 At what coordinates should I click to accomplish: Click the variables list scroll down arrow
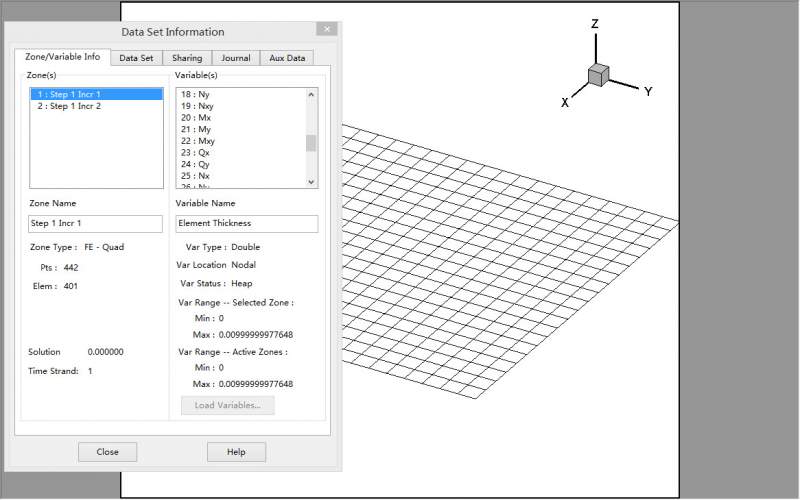coord(311,182)
